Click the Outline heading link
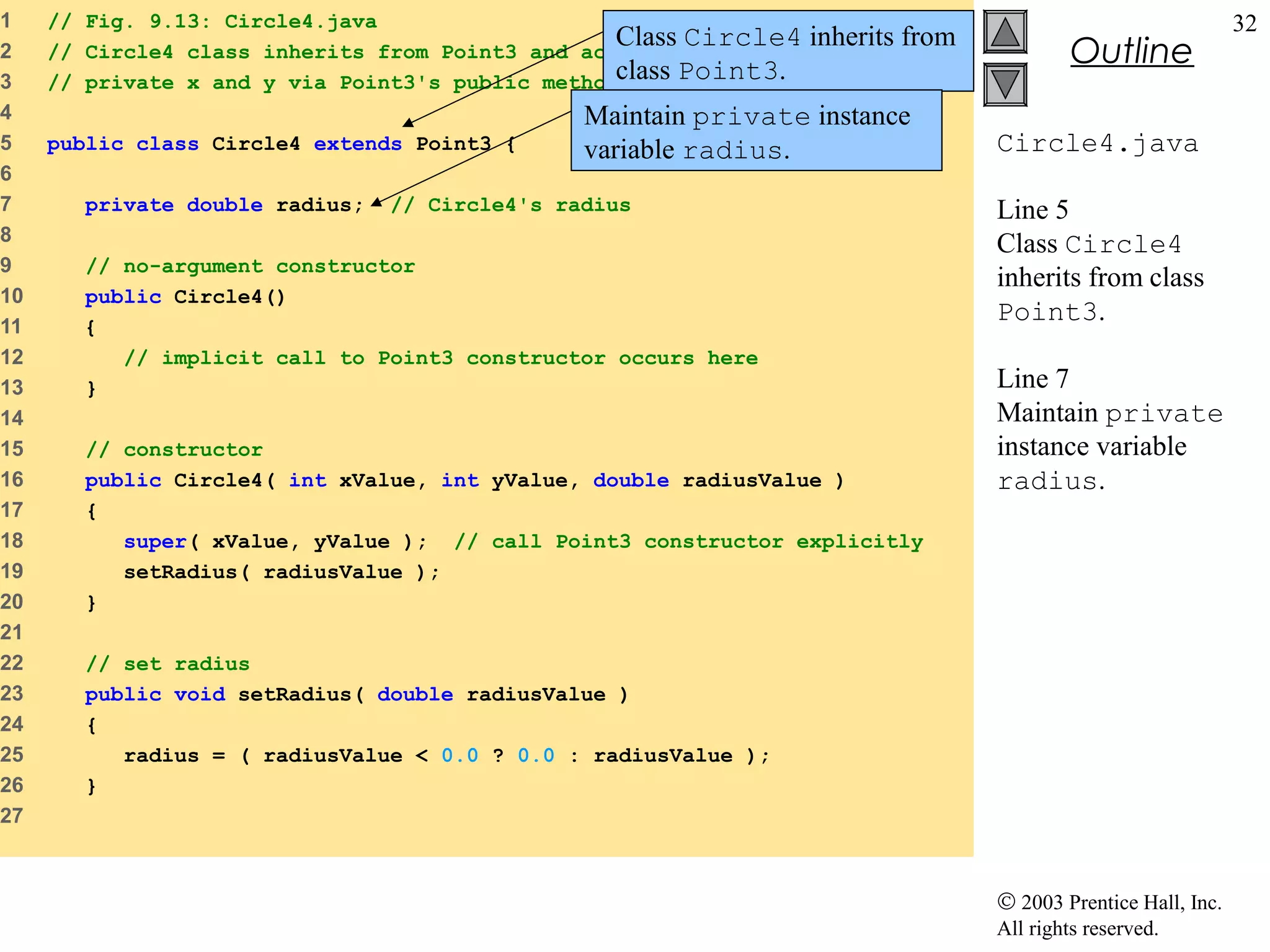This screenshot has height=952, width=1270. [x=1131, y=51]
